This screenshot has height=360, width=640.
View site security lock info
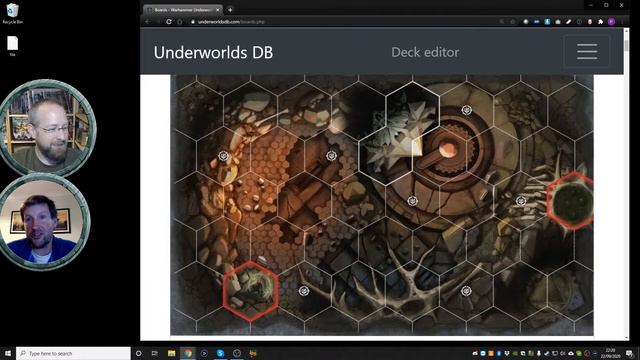tap(193, 22)
